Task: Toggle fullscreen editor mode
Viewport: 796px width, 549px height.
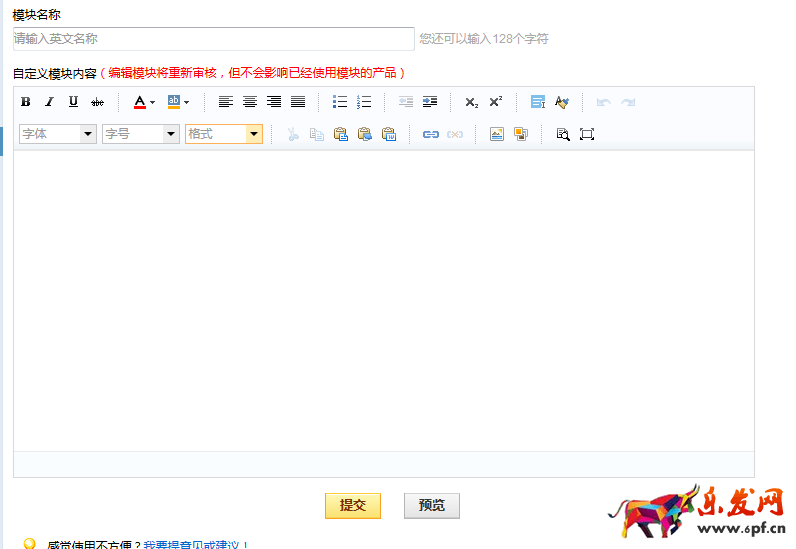Action: coord(587,134)
